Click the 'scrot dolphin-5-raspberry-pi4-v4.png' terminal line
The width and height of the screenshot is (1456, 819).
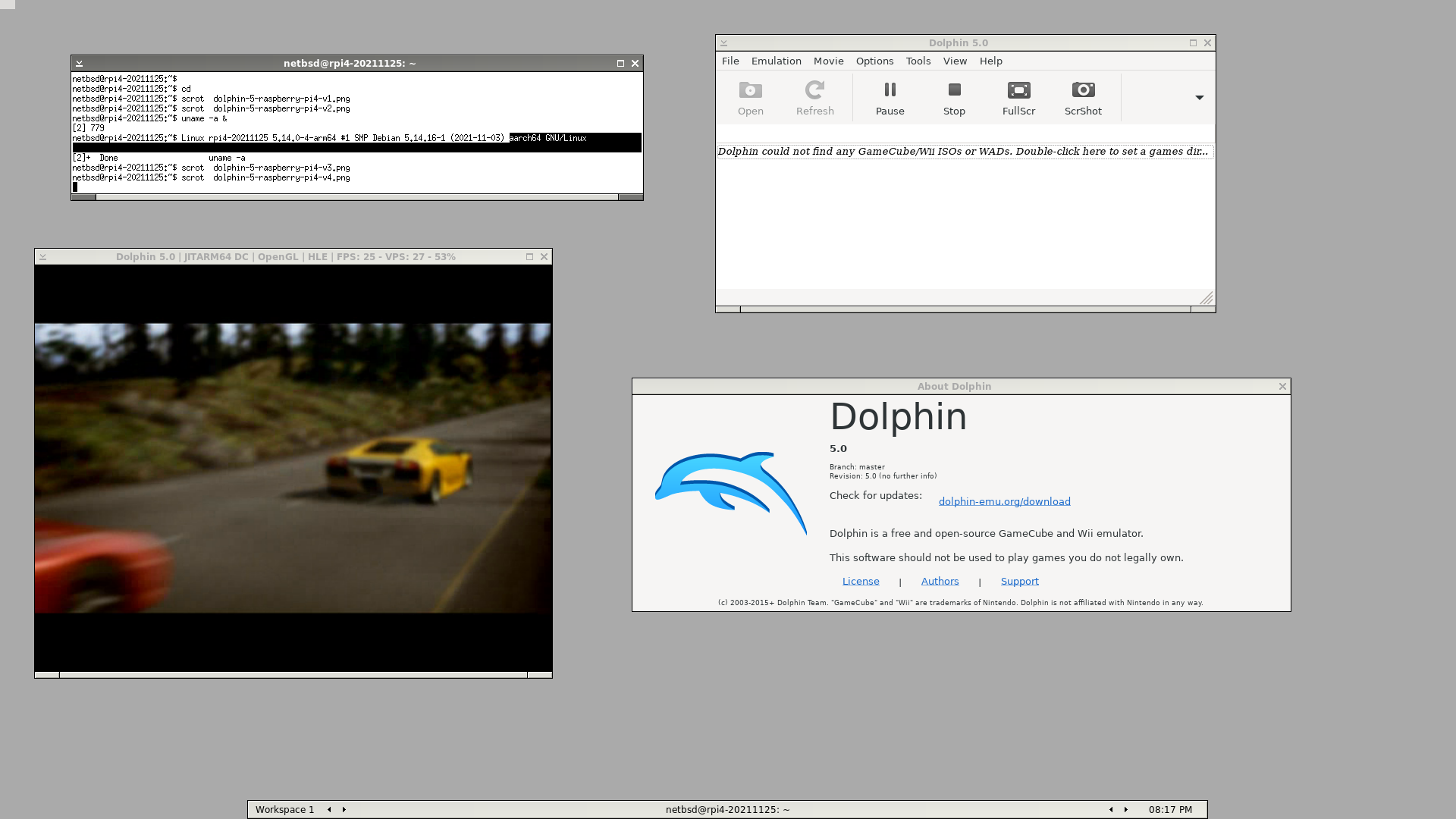(x=265, y=177)
